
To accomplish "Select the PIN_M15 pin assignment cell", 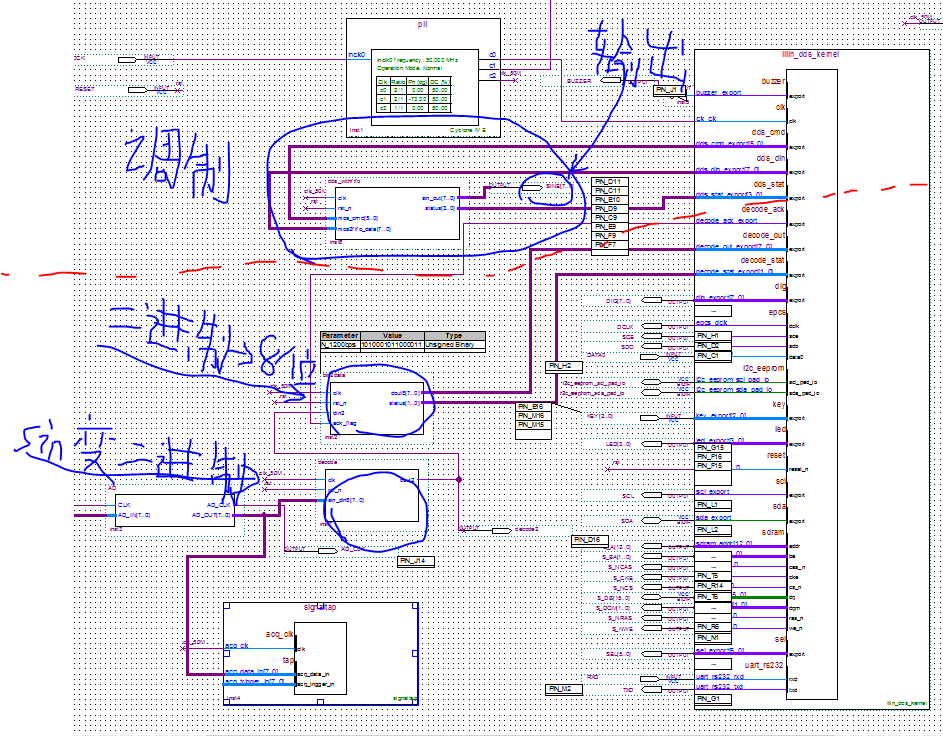I will coord(533,425).
